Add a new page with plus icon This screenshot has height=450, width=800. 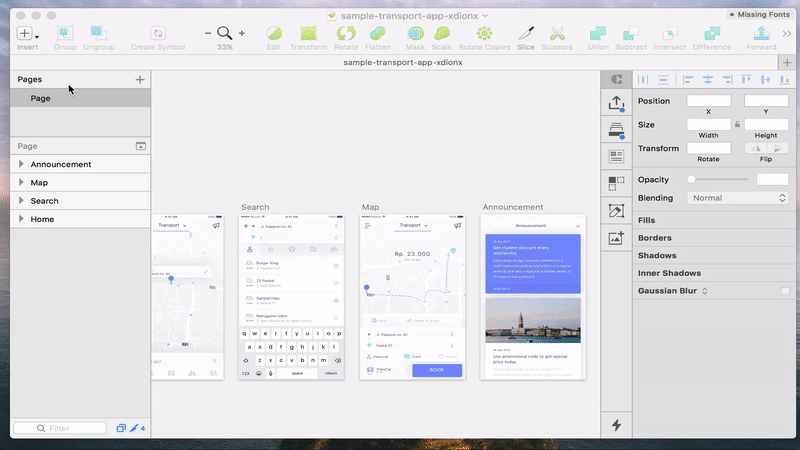point(140,79)
